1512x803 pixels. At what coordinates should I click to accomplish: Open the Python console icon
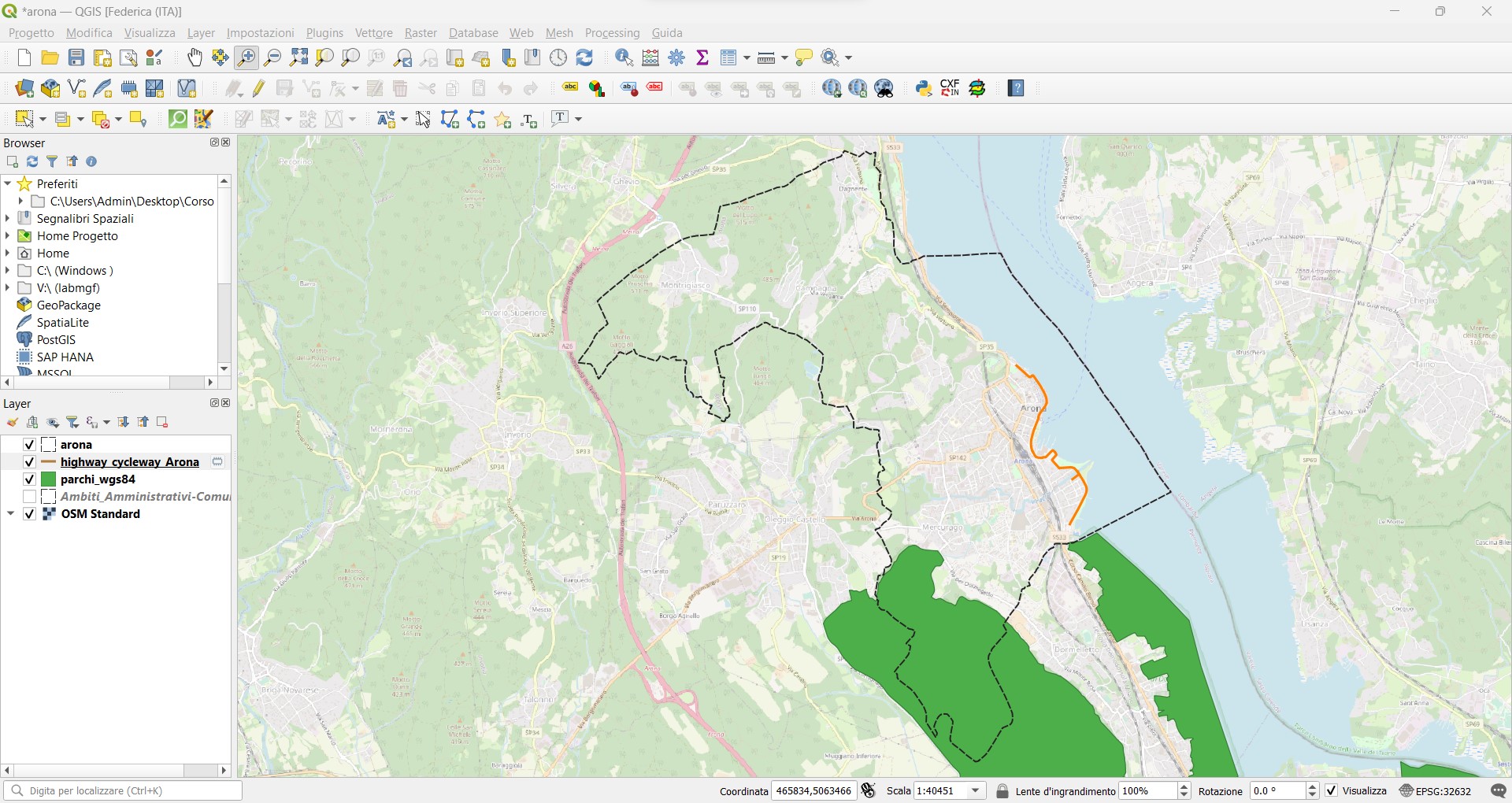pyautogui.click(x=924, y=88)
